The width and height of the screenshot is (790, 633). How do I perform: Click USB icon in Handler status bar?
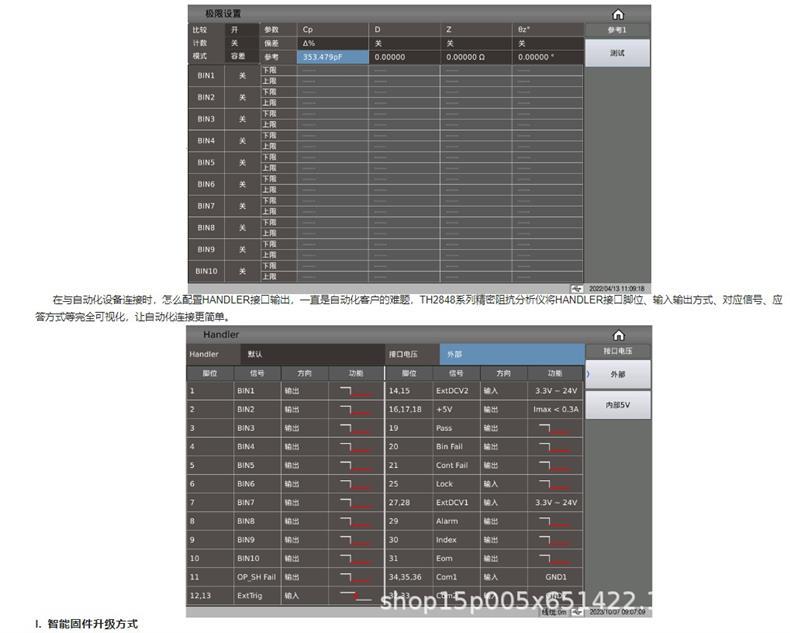click(x=577, y=611)
